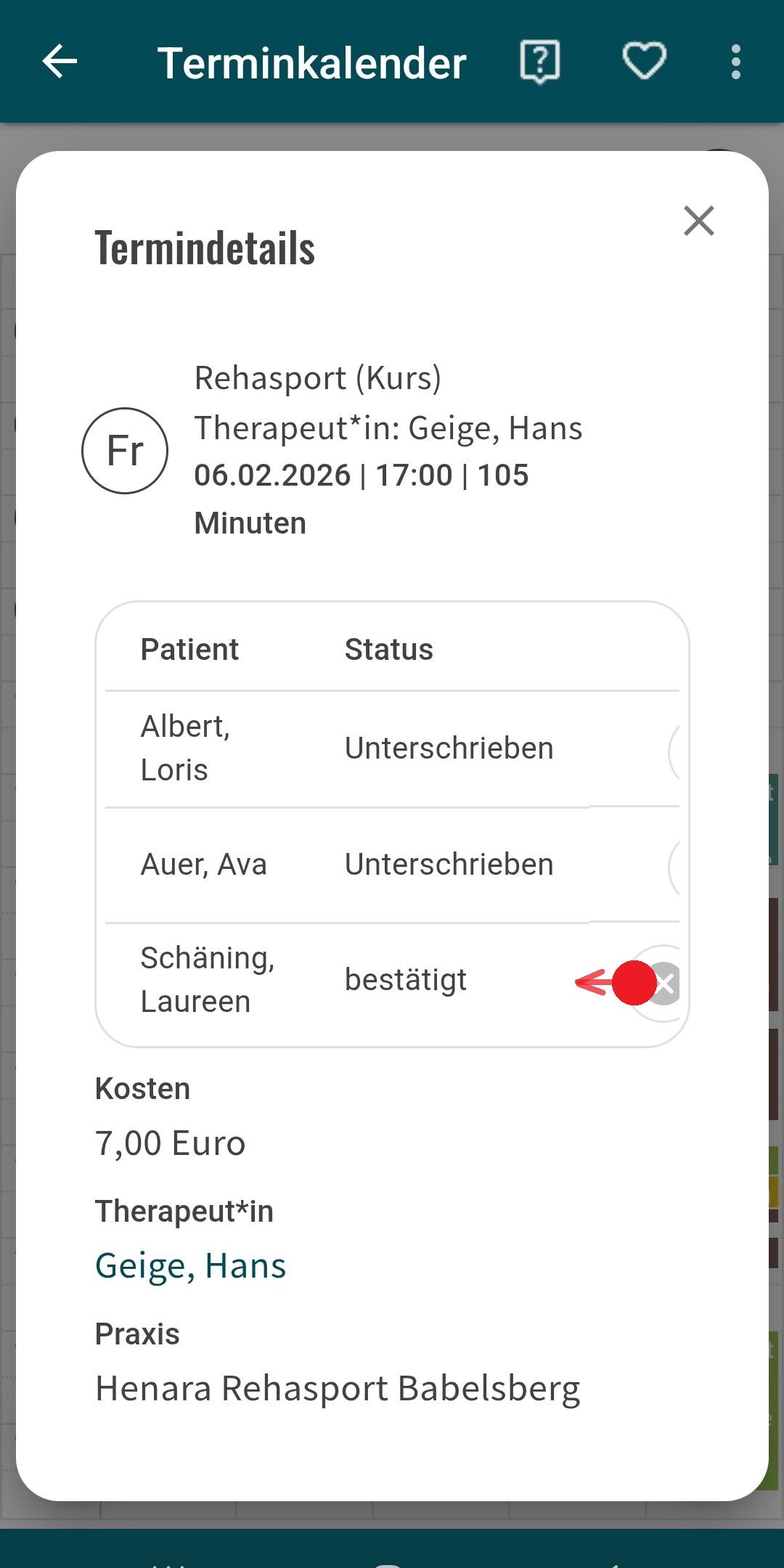Tap Unterschrieben status for Albert, Loris
The image size is (784, 1568).
tap(449, 748)
